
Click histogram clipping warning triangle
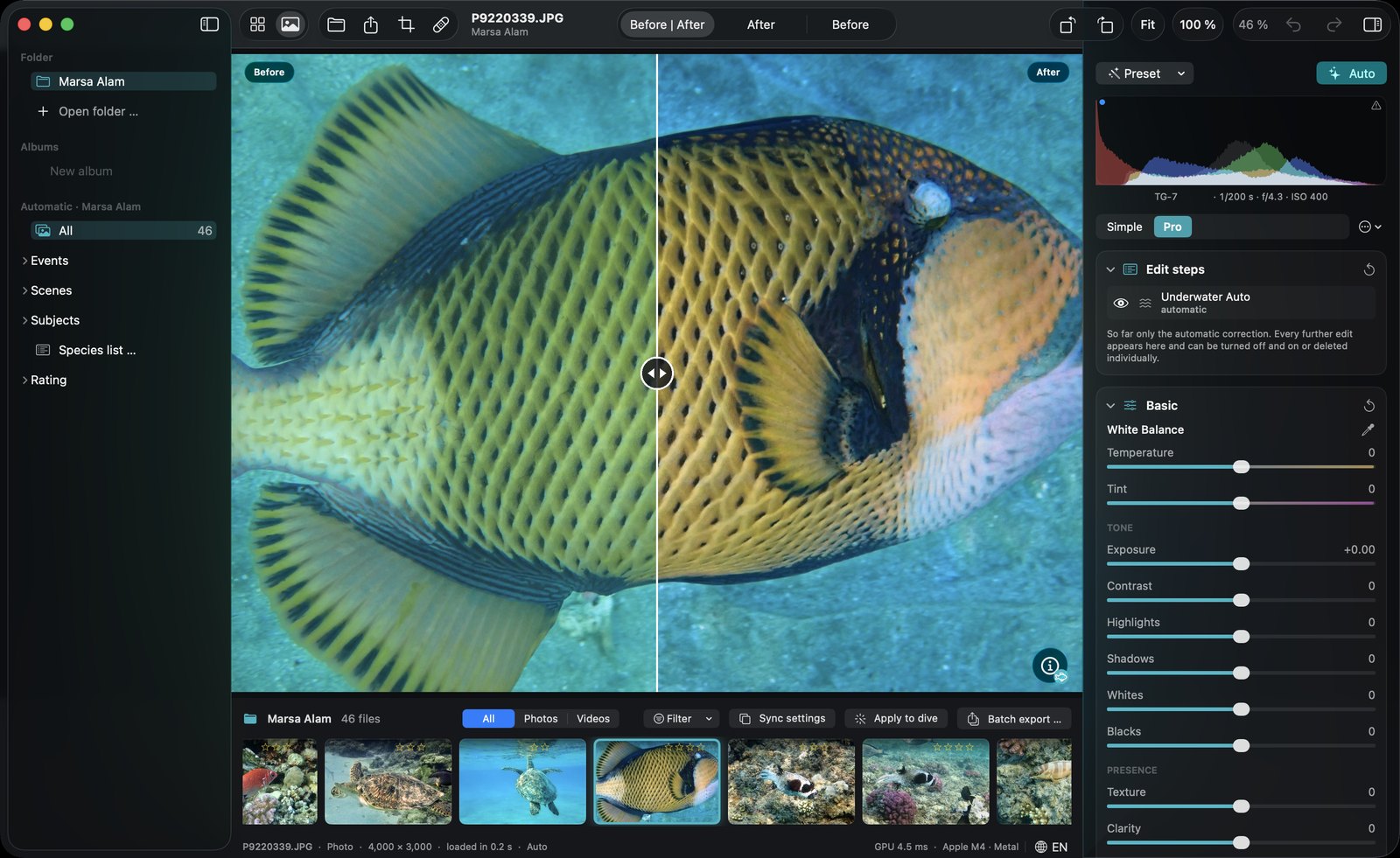point(1376,105)
